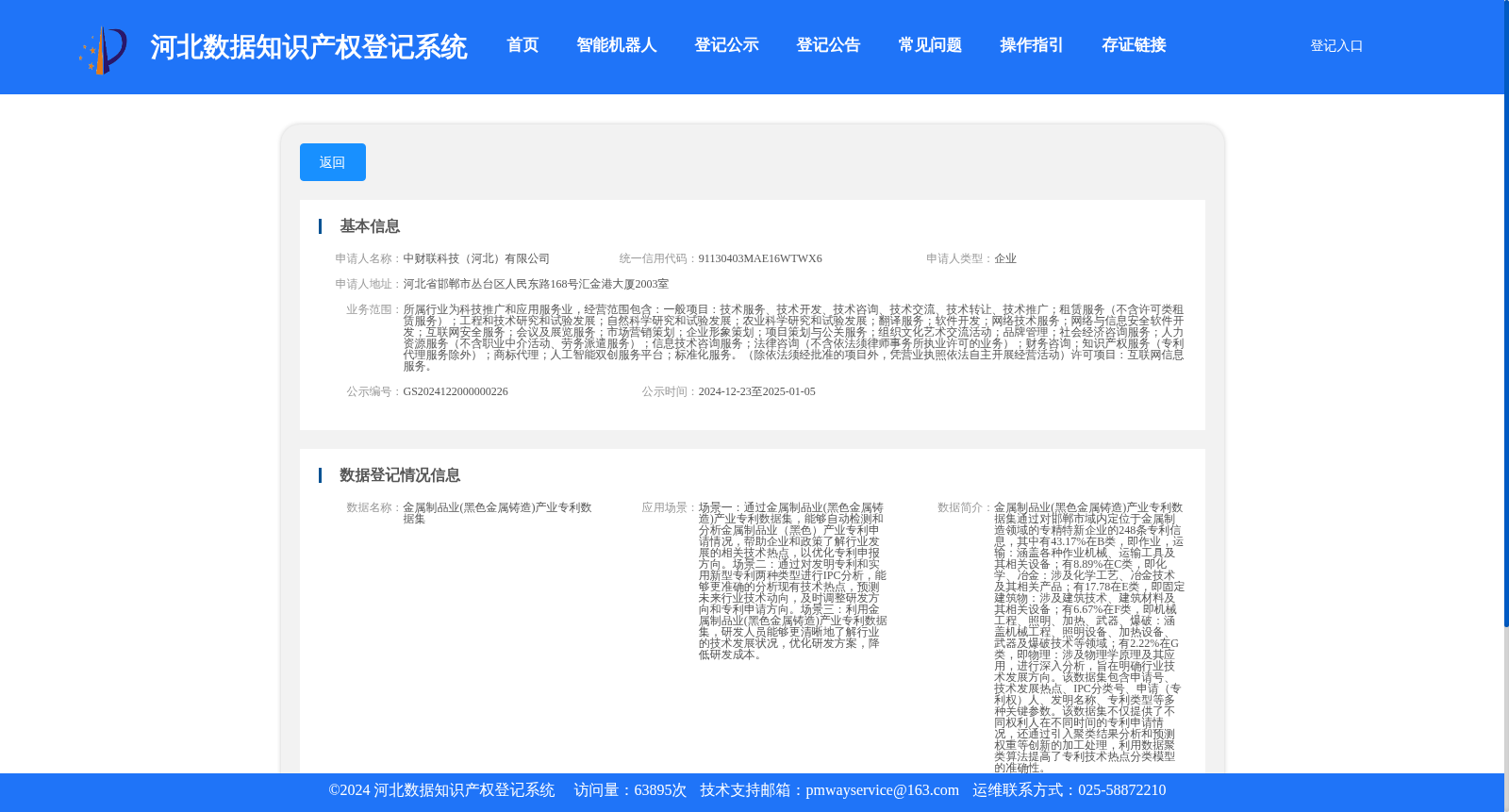1509x812 pixels.
Task: Open the 操作指引 navigation item
Action: [x=1032, y=45]
